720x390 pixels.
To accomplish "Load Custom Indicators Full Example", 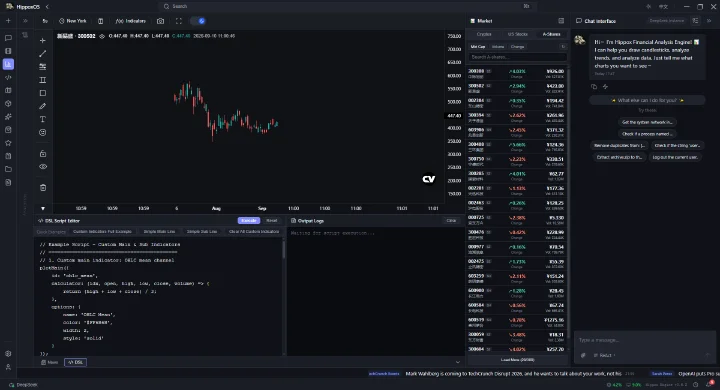I will (102, 232).
